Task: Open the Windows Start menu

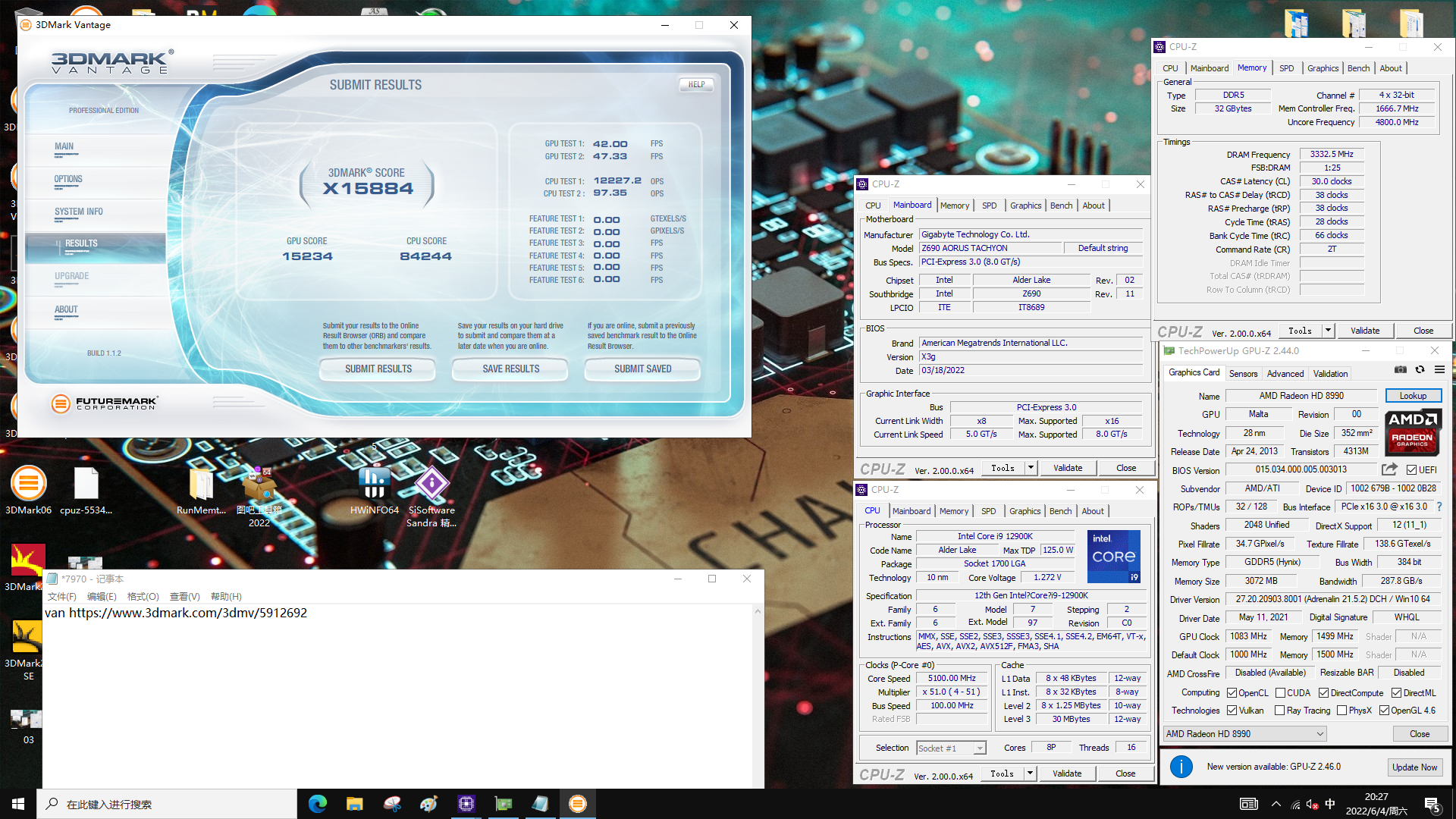Action: tap(18, 804)
